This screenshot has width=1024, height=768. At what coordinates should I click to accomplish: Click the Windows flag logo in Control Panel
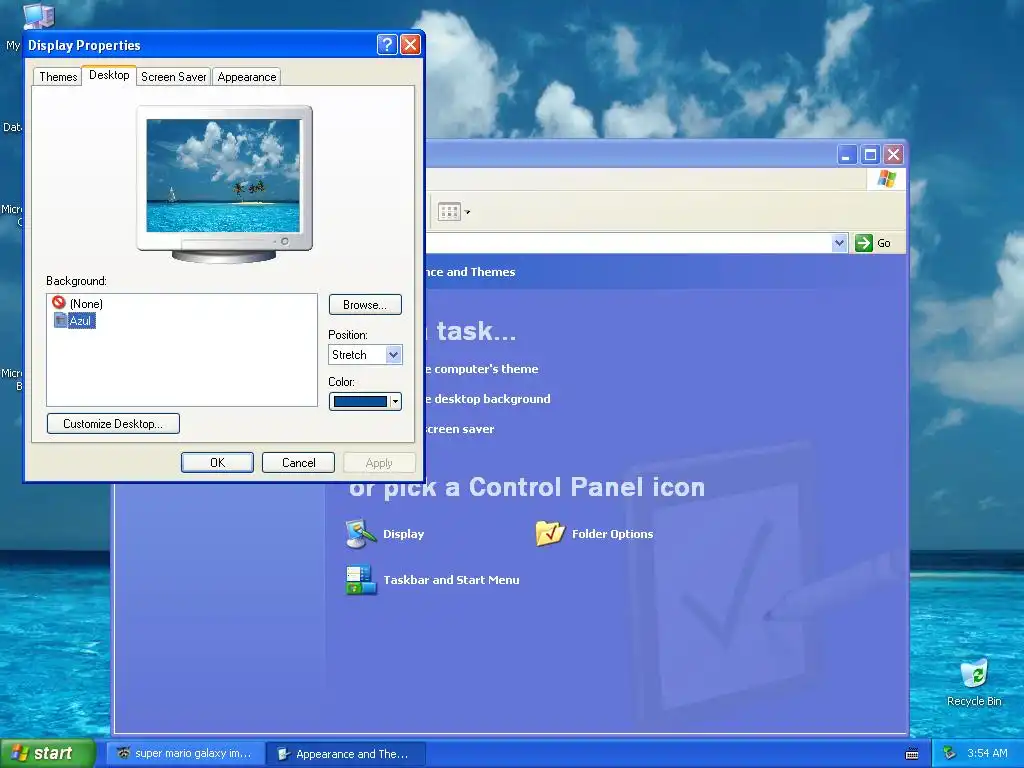(x=886, y=178)
